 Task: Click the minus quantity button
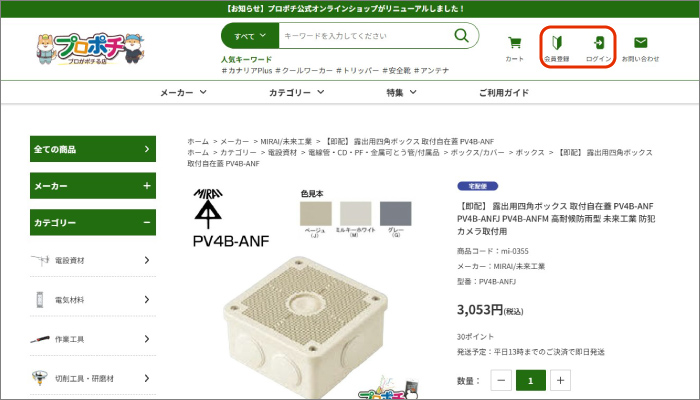pyautogui.click(x=501, y=380)
